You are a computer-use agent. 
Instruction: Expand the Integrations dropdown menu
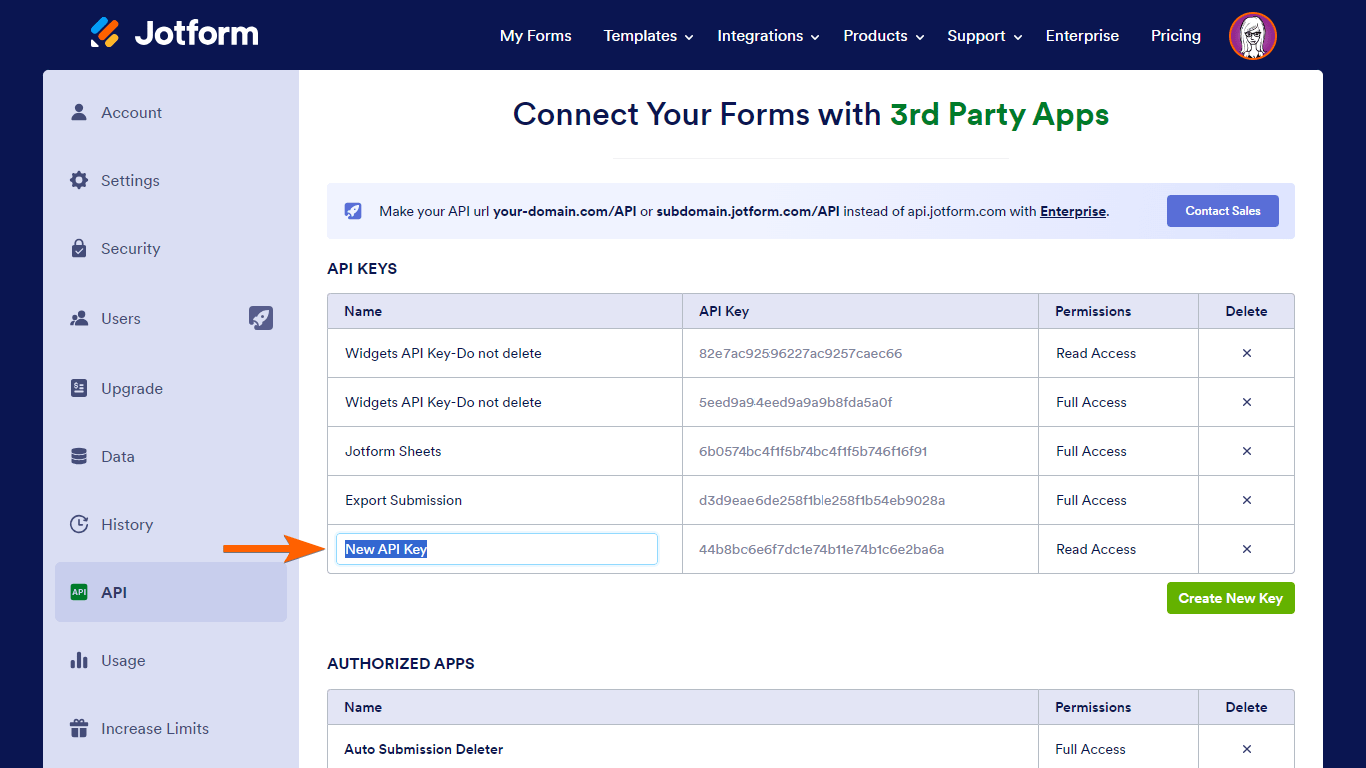pos(768,36)
